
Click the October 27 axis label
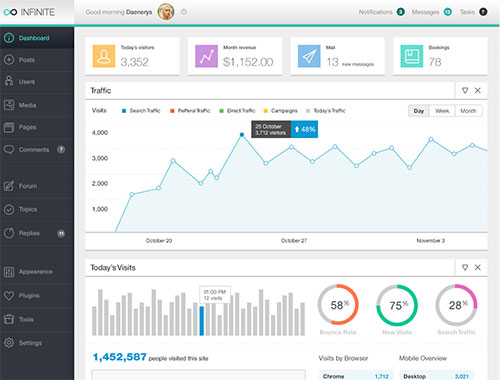click(x=294, y=241)
